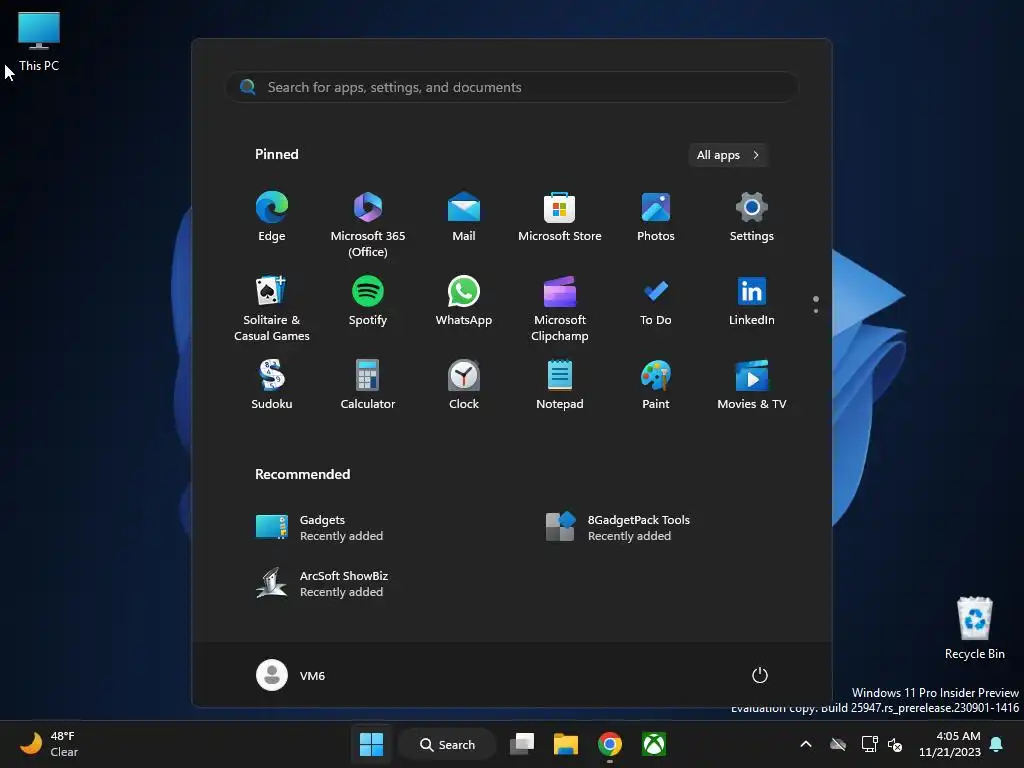Select the Recycle Bin desktop icon
This screenshot has width=1024, height=768.
click(x=974, y=628)
